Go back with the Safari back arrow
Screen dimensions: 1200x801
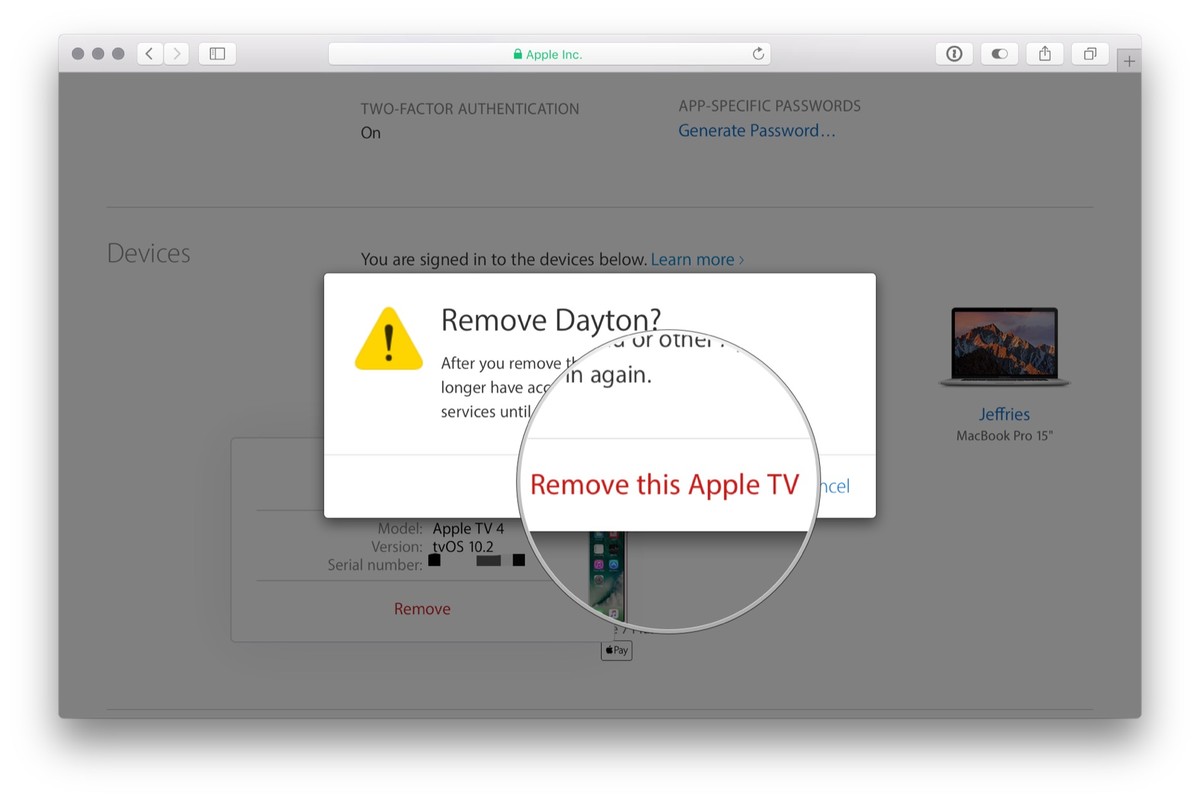149,54
